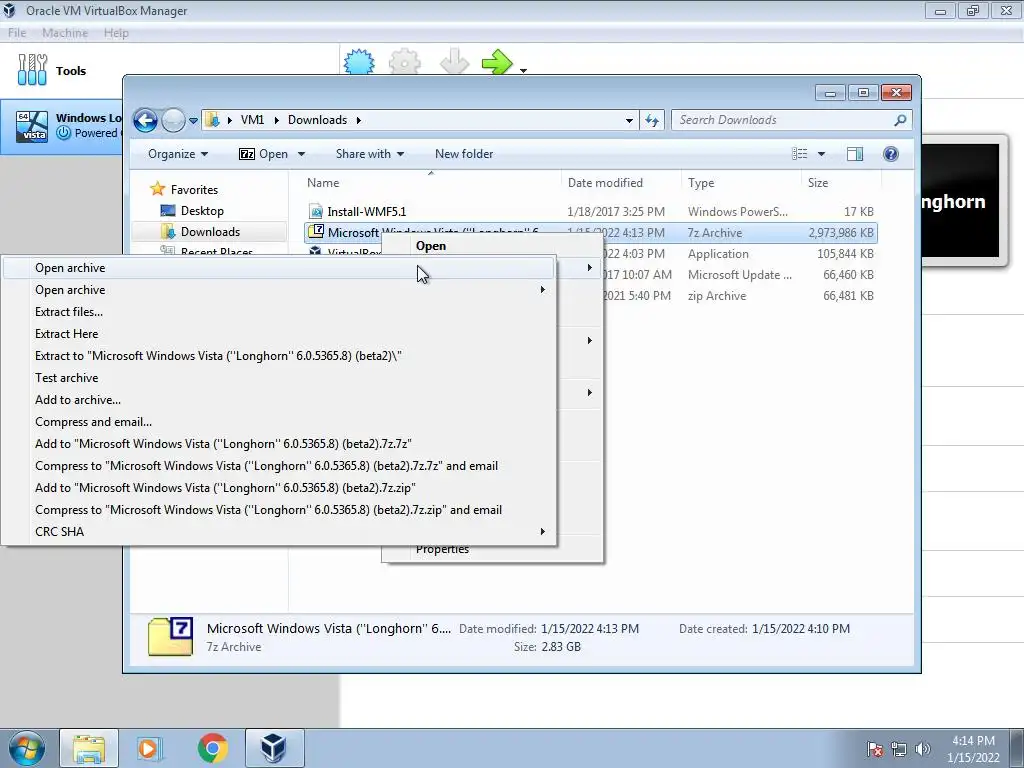The width and height of the screenshot is (1024, 768).
Task: Click the Action Center flag tray icon
Action: [874, 749]
